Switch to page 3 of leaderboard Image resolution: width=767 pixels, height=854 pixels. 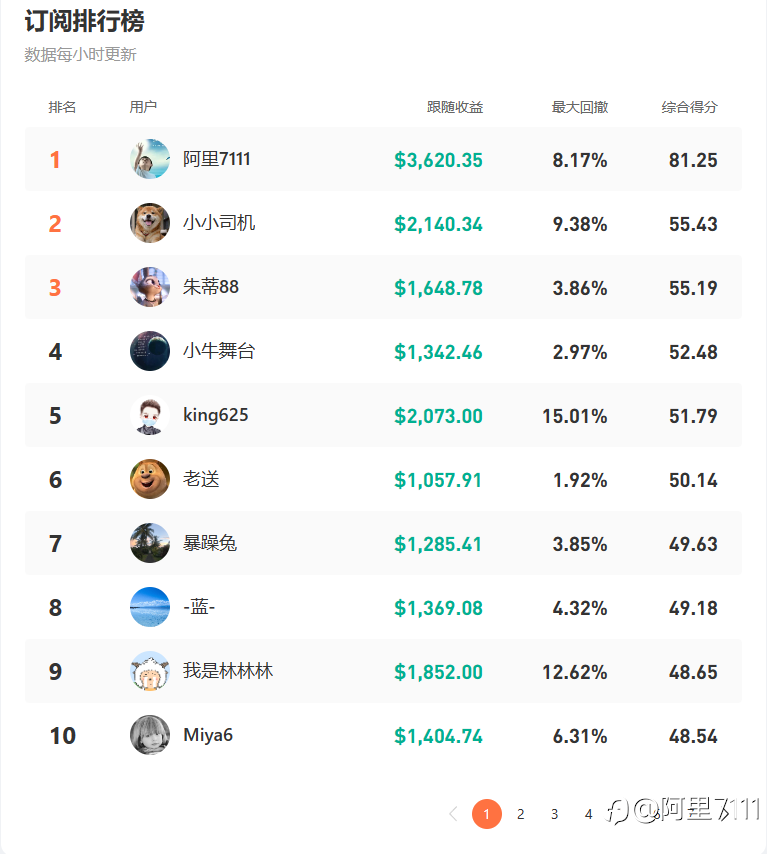[554, 814]
